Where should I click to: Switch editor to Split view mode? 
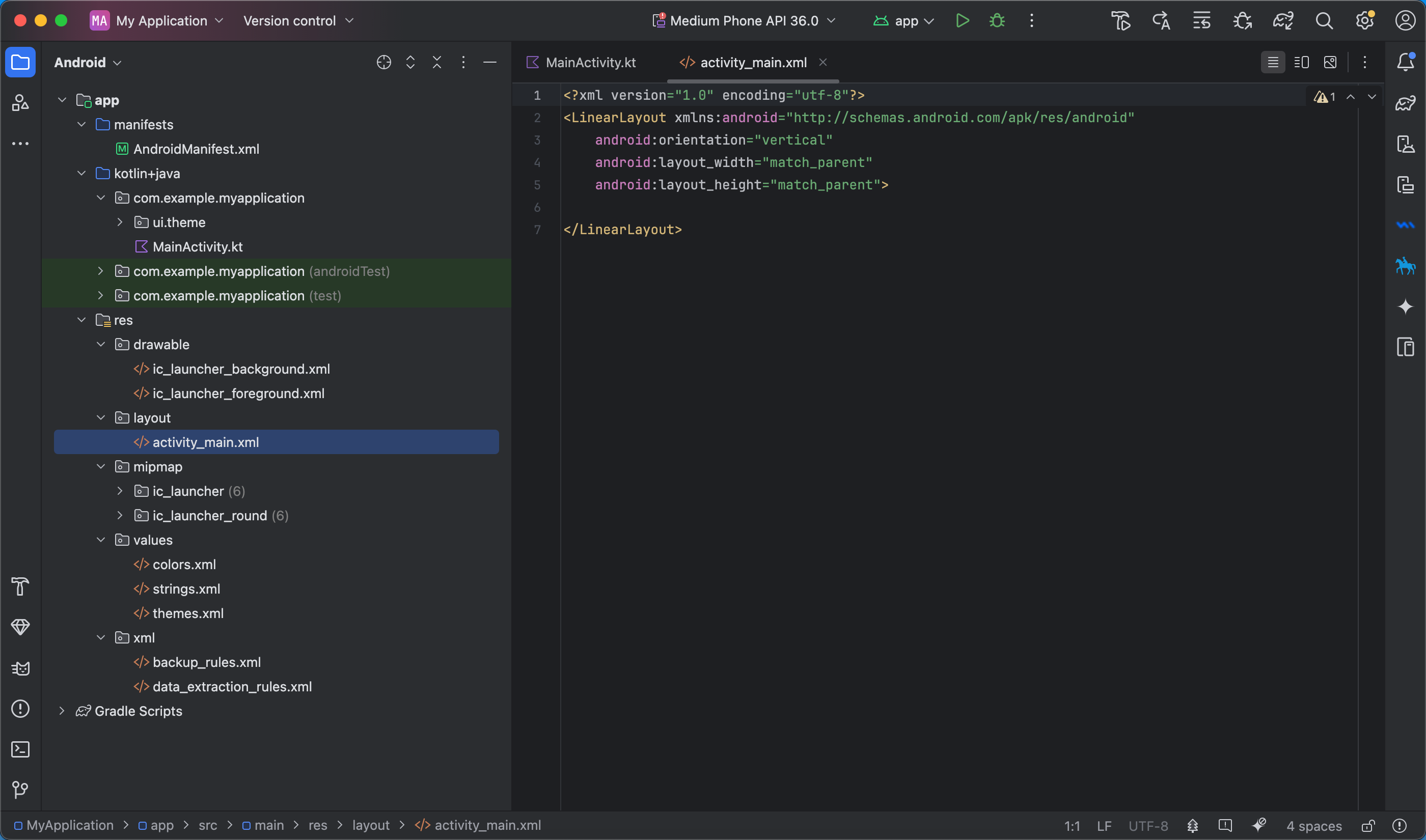(x=1301, y=62)
